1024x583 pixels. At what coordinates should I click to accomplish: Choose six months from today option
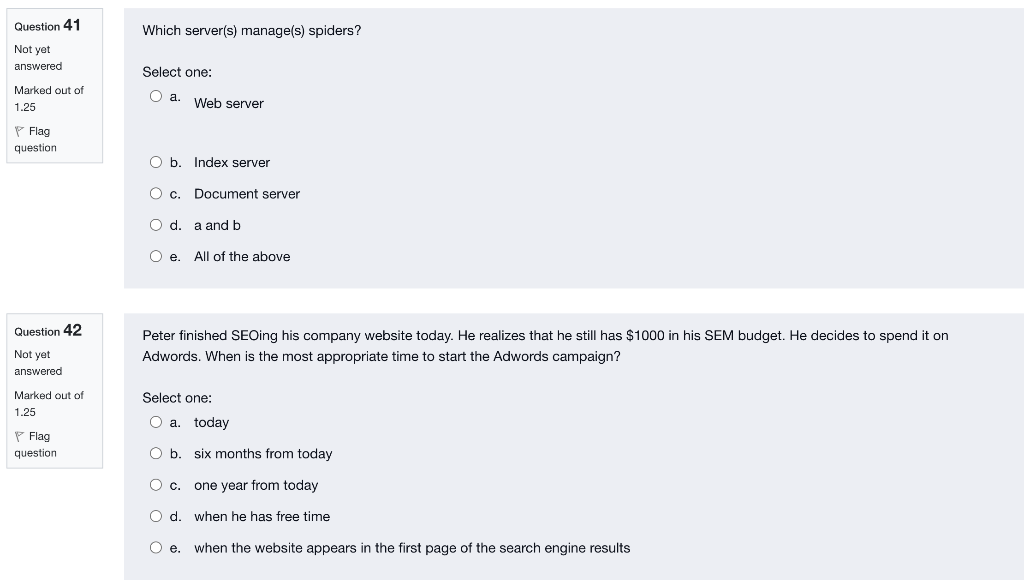[x=156, y=453]
